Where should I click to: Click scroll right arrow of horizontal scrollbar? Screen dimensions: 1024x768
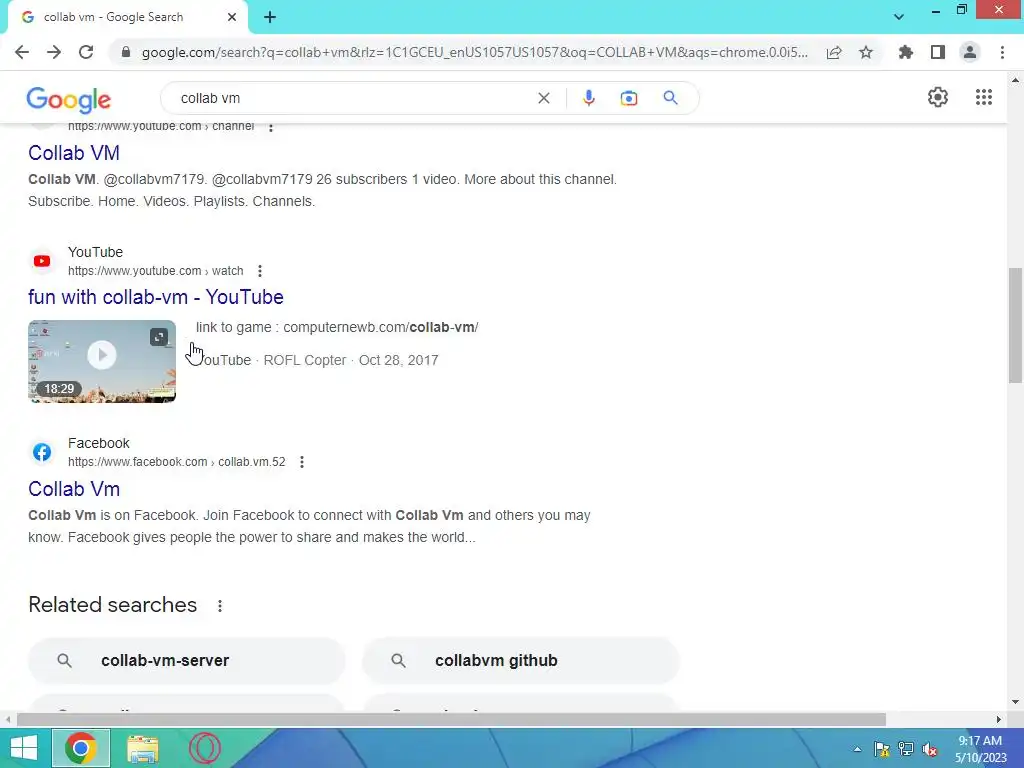click(999, 720)
